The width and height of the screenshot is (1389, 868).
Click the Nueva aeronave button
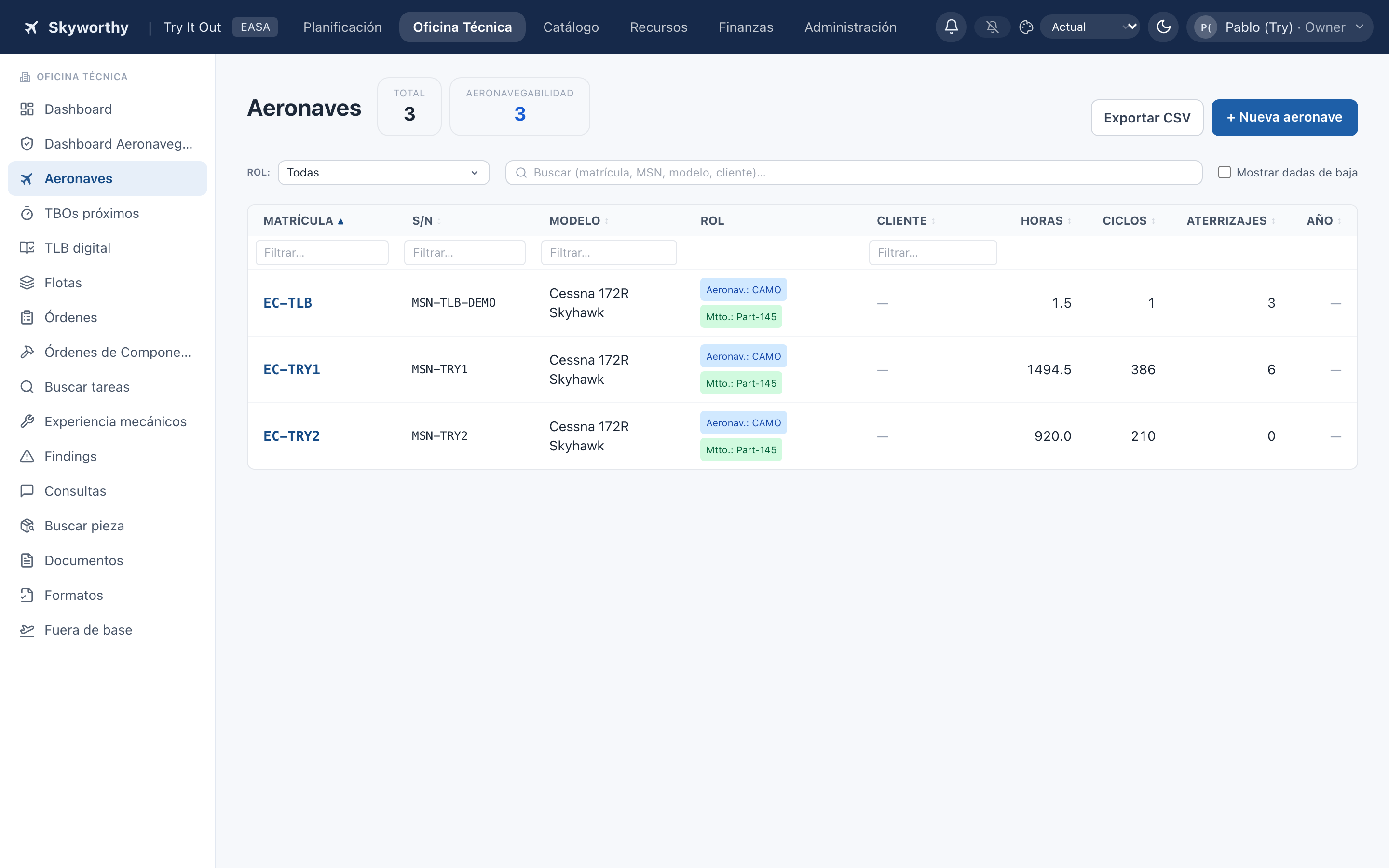[x=1284, y=118]
